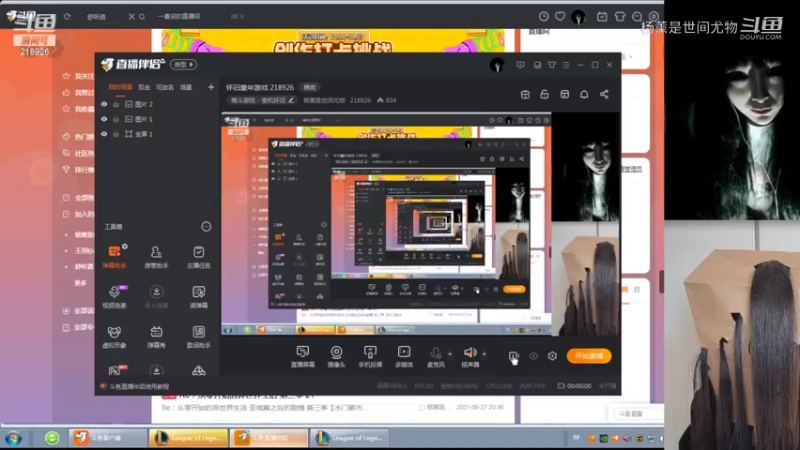Switch to the 场景 tab
Screen dimensions: 800x450
[186, 87]
